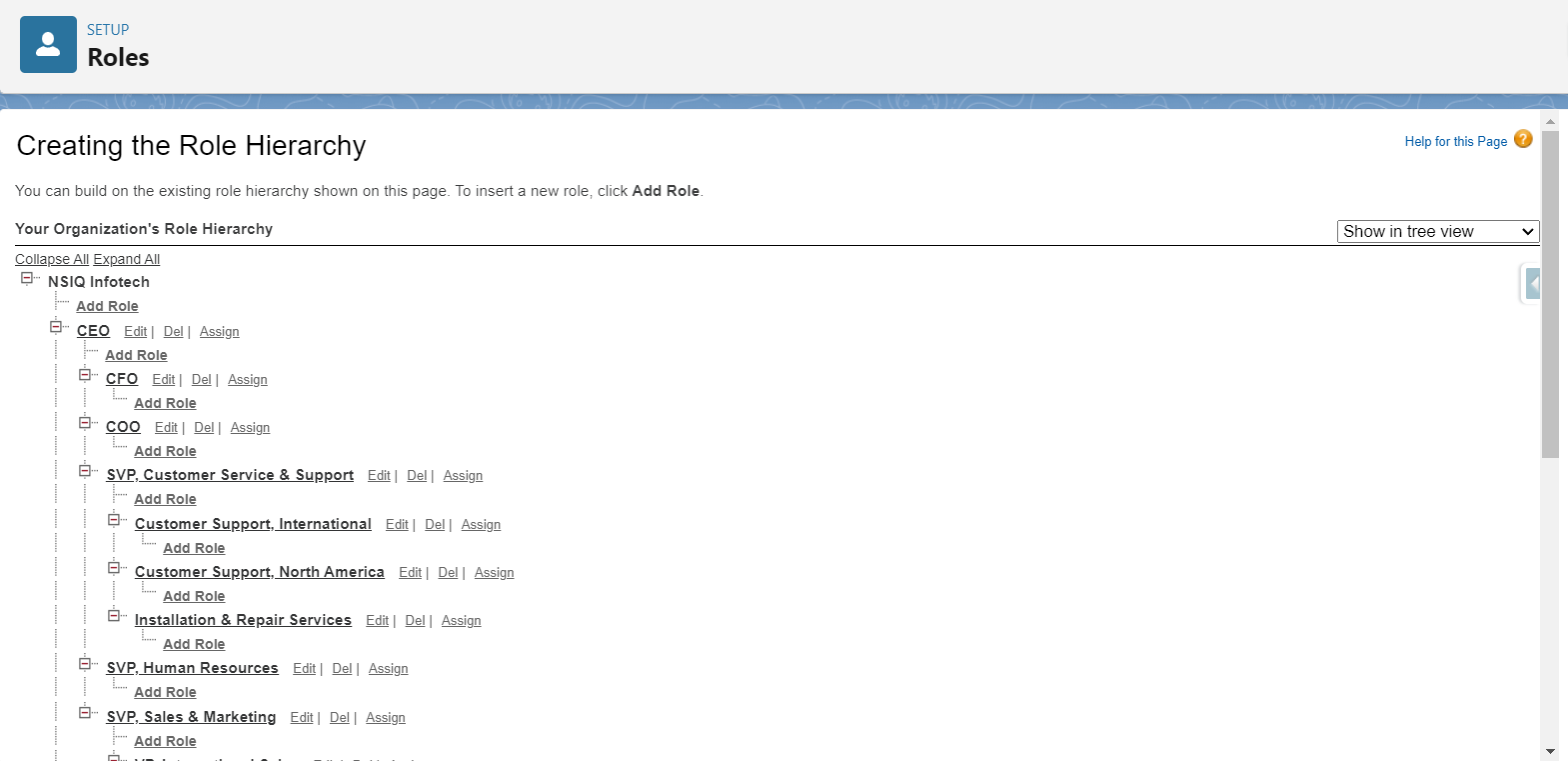Open the Show in tree view dropdown
This screenshot has height=761, width=1568.
click(1437, 231)
